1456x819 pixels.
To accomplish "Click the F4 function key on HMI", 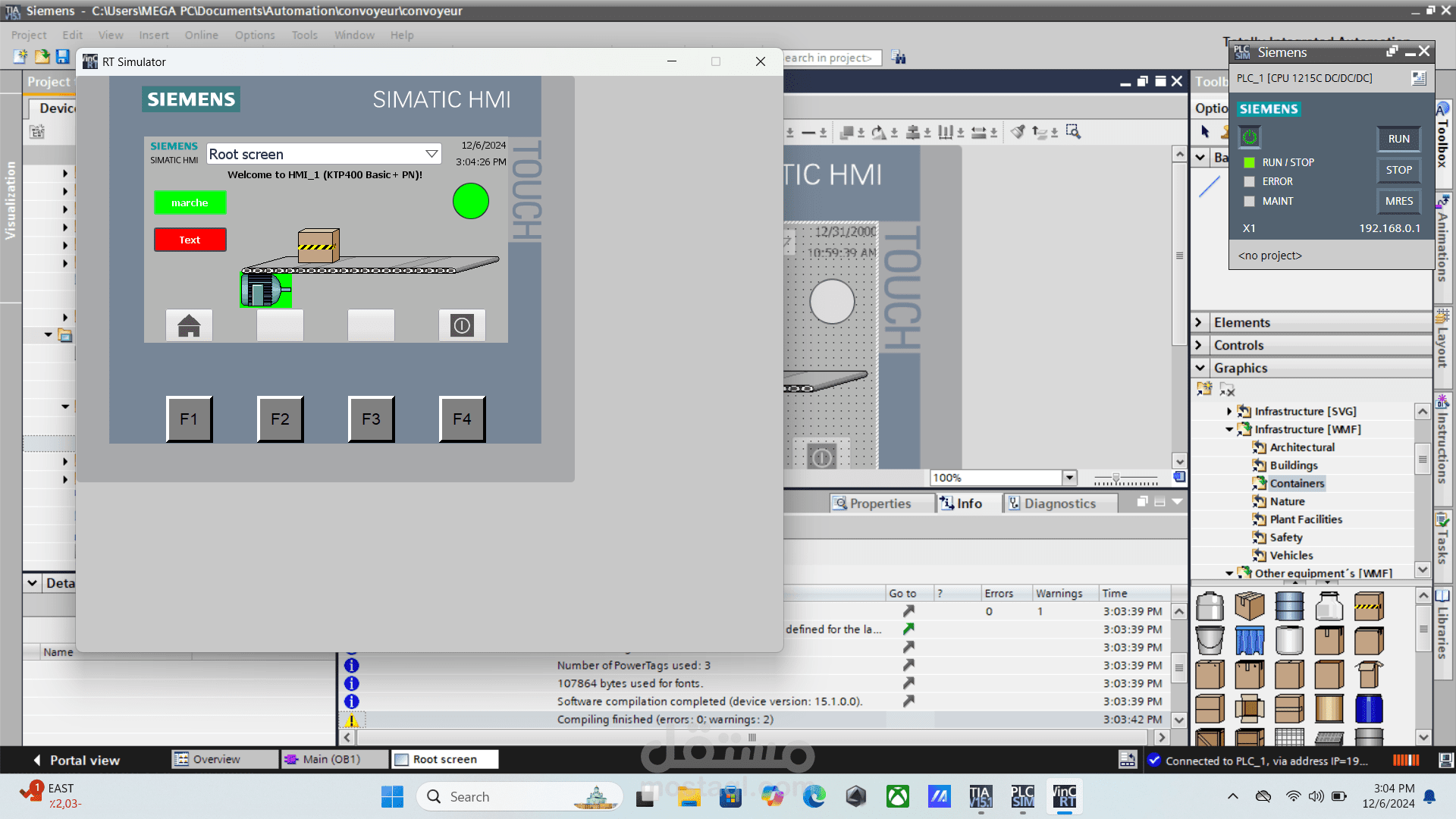I will tap(462, 419).
